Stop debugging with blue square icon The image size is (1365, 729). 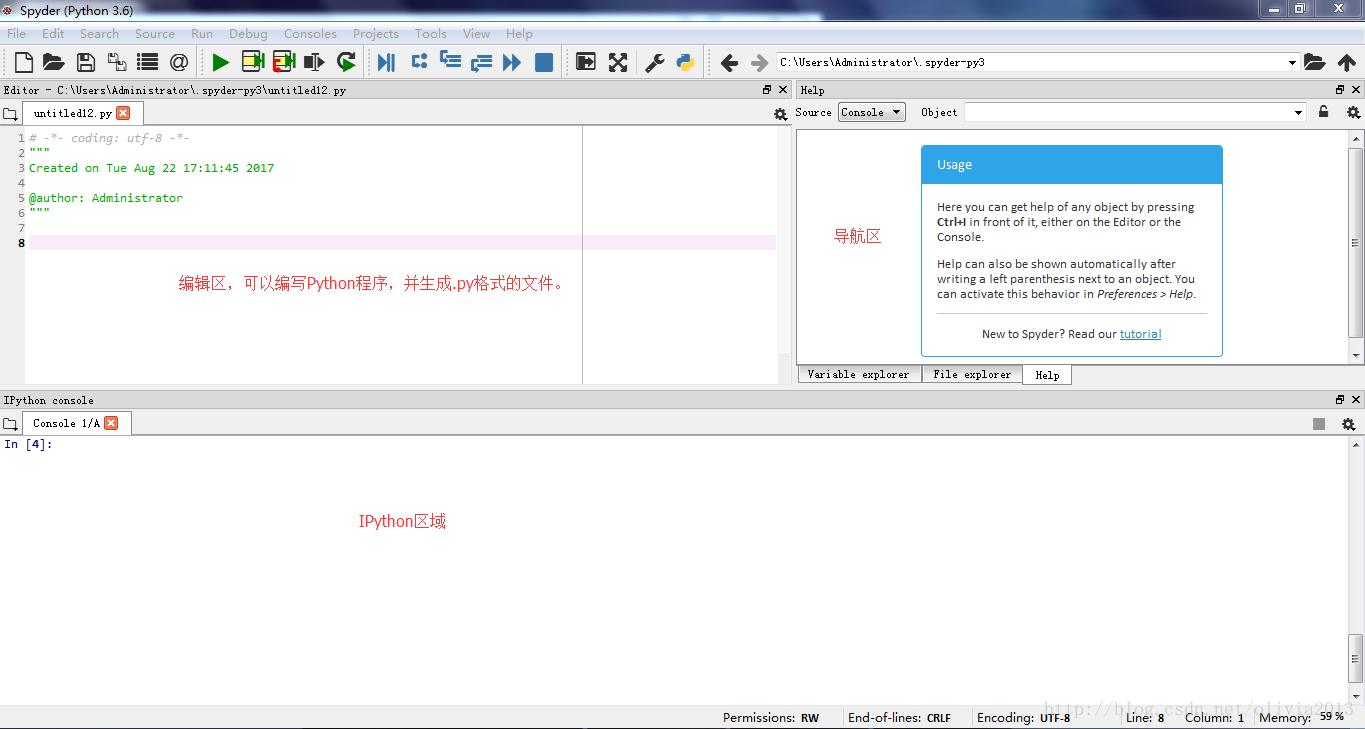click(544, 62)
